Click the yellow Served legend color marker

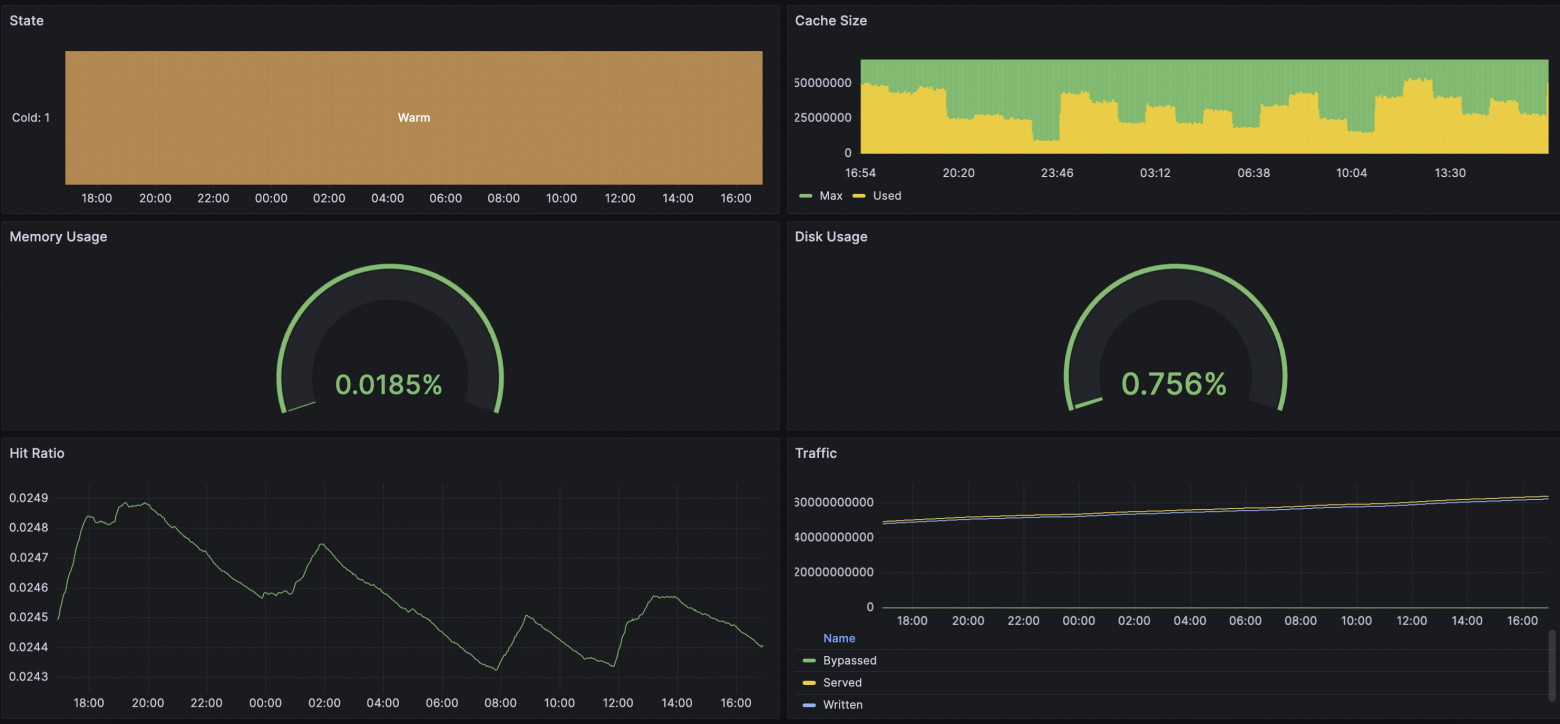(809, 683)
